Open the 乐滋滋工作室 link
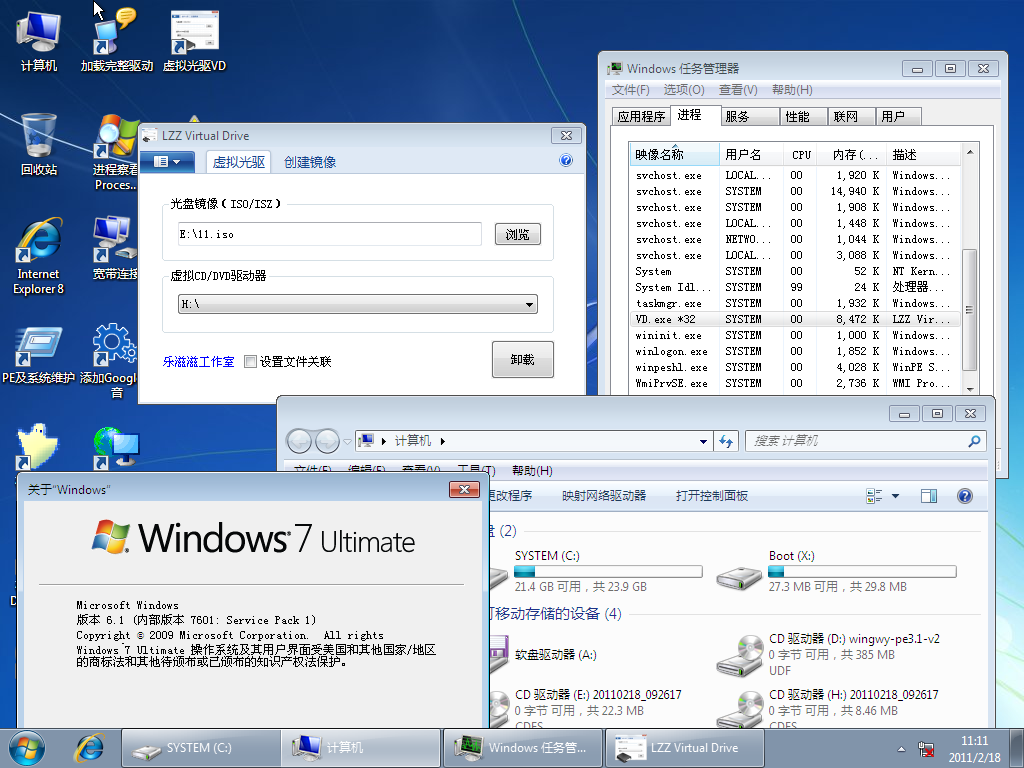 (x=199, y=361)
